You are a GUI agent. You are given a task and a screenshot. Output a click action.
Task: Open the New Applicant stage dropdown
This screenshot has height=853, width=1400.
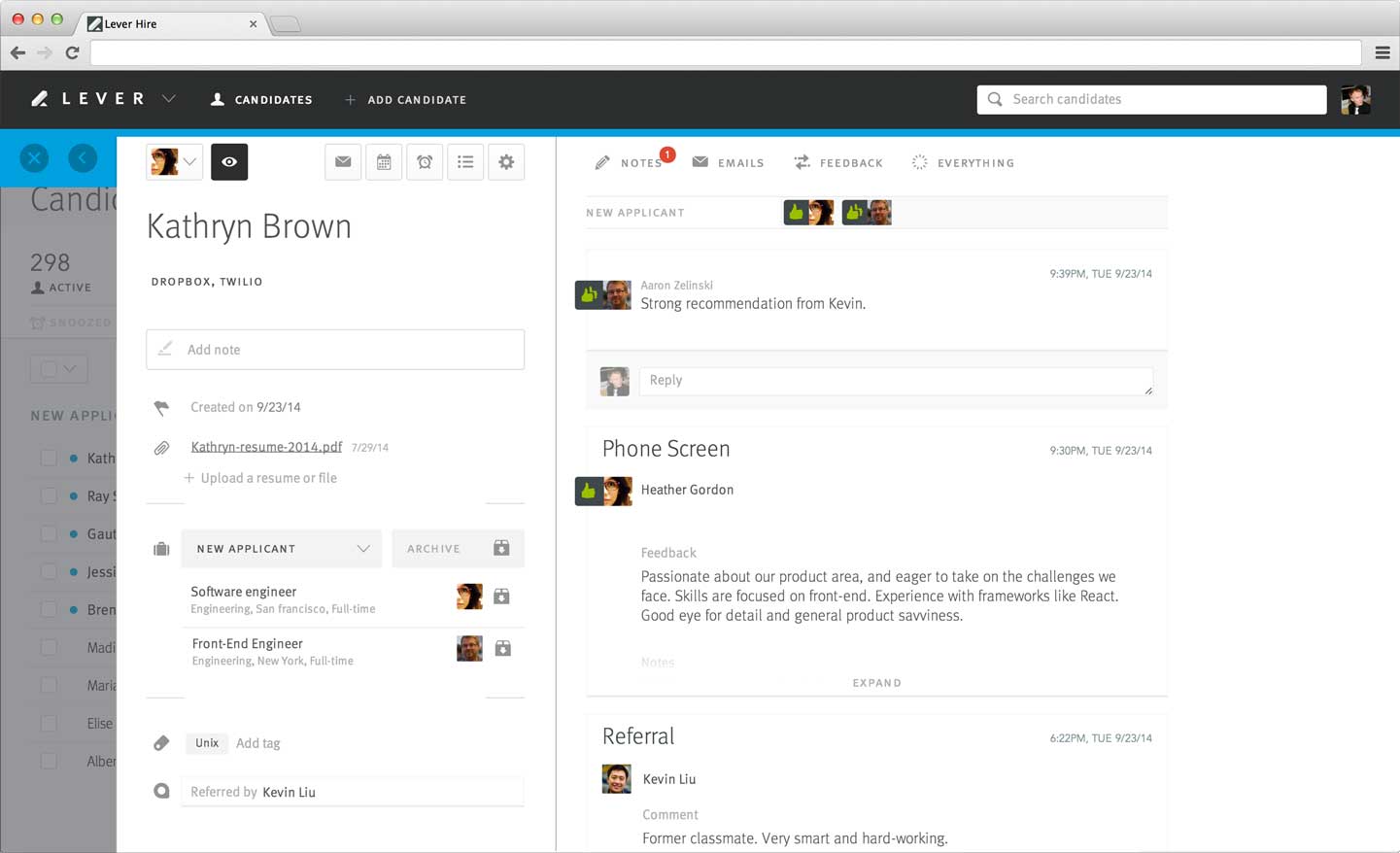282,549
